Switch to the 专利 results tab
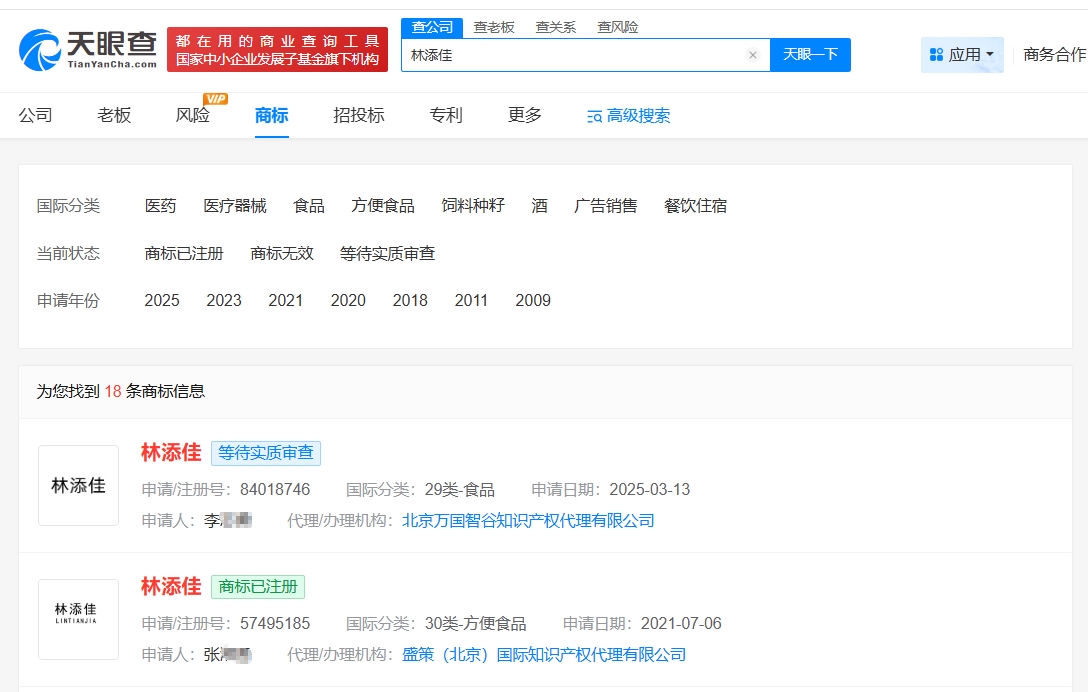 (x=445, y=115)
